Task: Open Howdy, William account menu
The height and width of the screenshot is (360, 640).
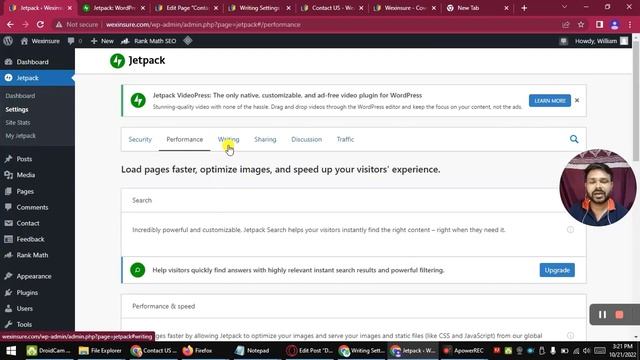Action: 601,41
